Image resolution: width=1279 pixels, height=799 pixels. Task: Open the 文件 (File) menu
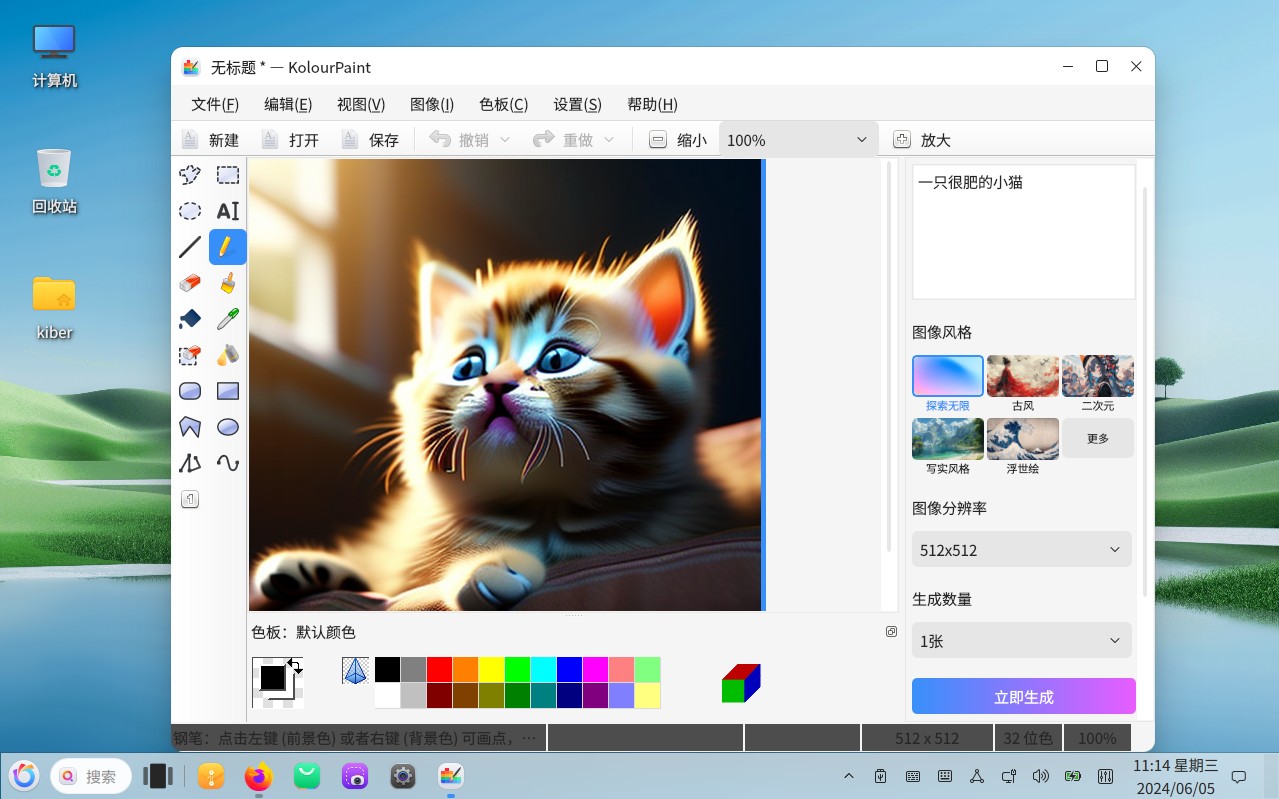(x=215, y=104)
